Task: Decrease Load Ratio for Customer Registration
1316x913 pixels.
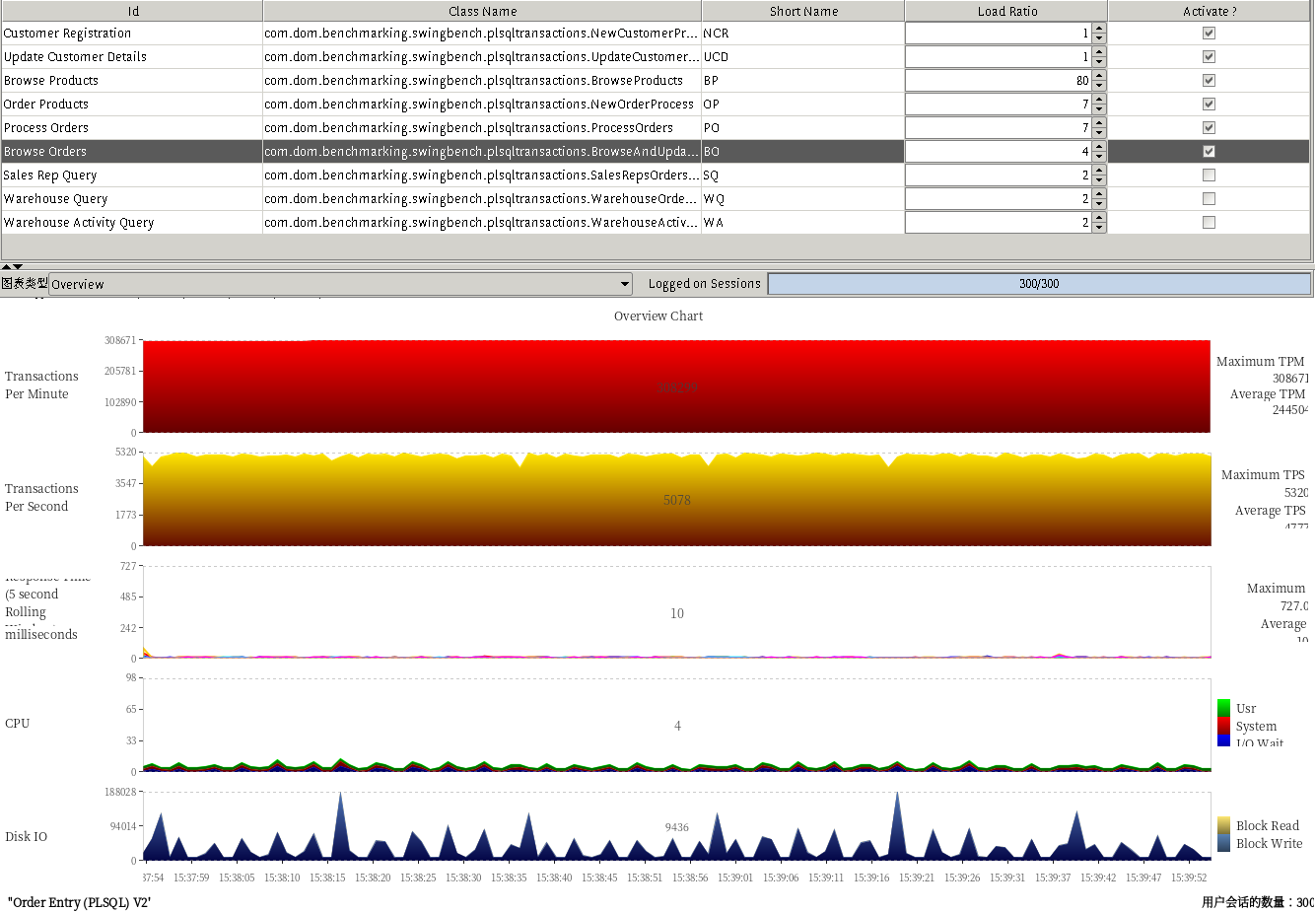Action: (x=1099, y=38)
